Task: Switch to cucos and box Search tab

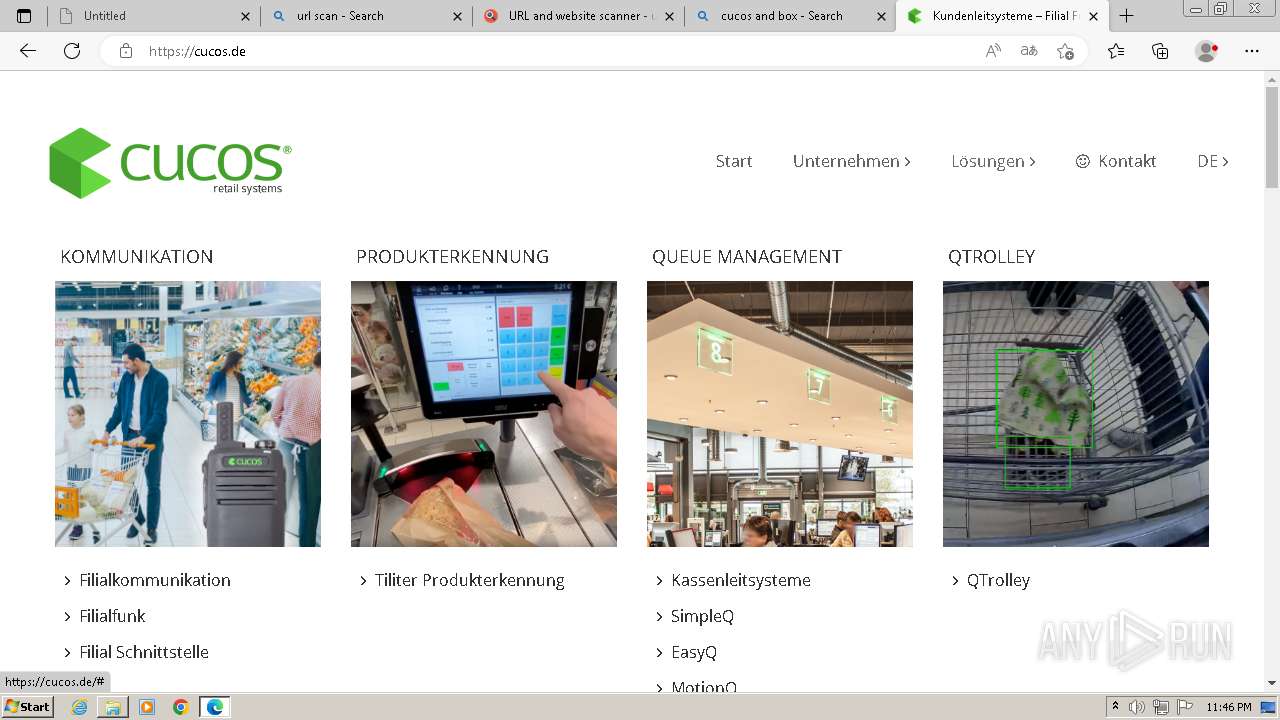Action: [790, 16]
